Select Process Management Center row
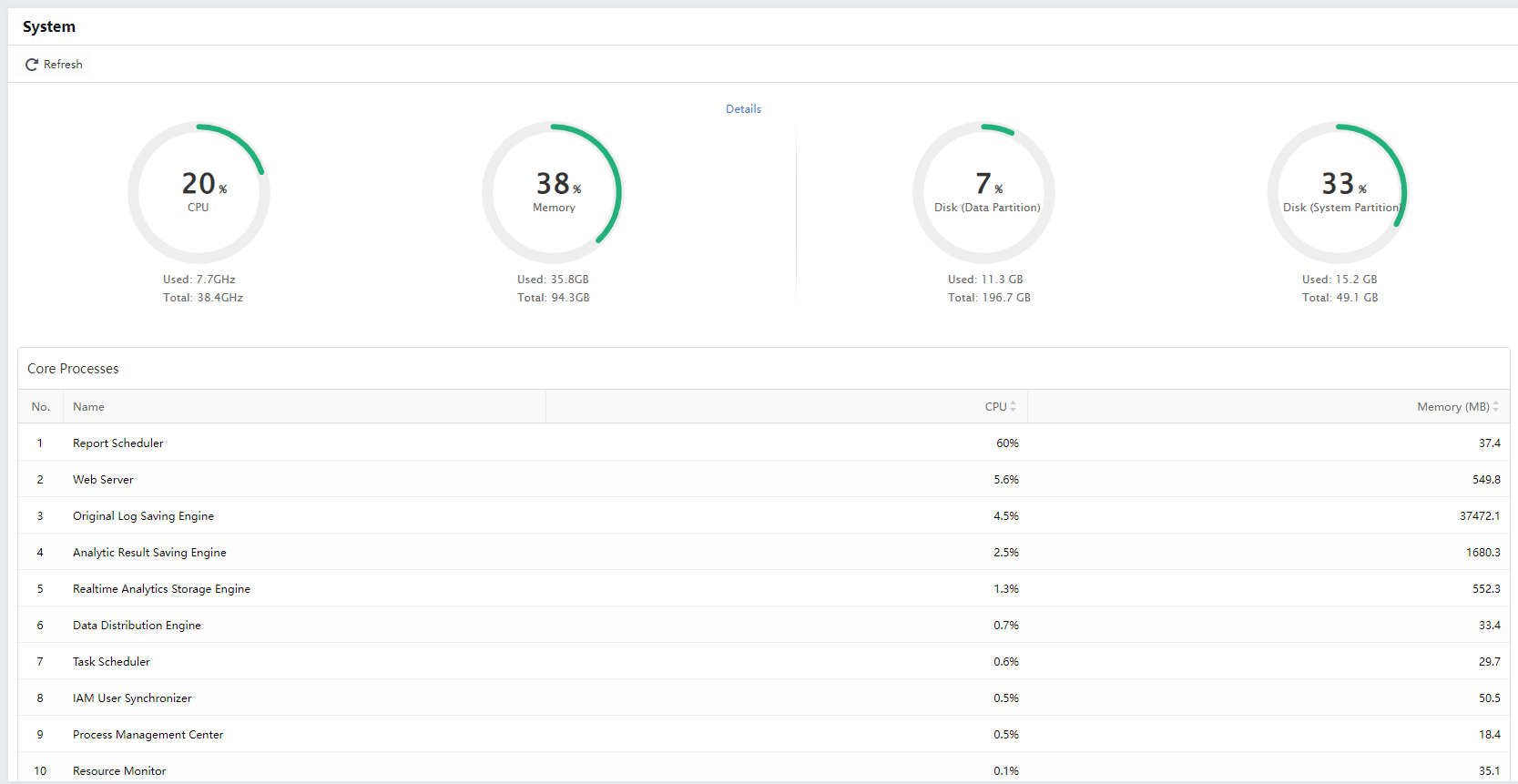The width and height of the screenshot is (1518, 784). click(148, 735)
